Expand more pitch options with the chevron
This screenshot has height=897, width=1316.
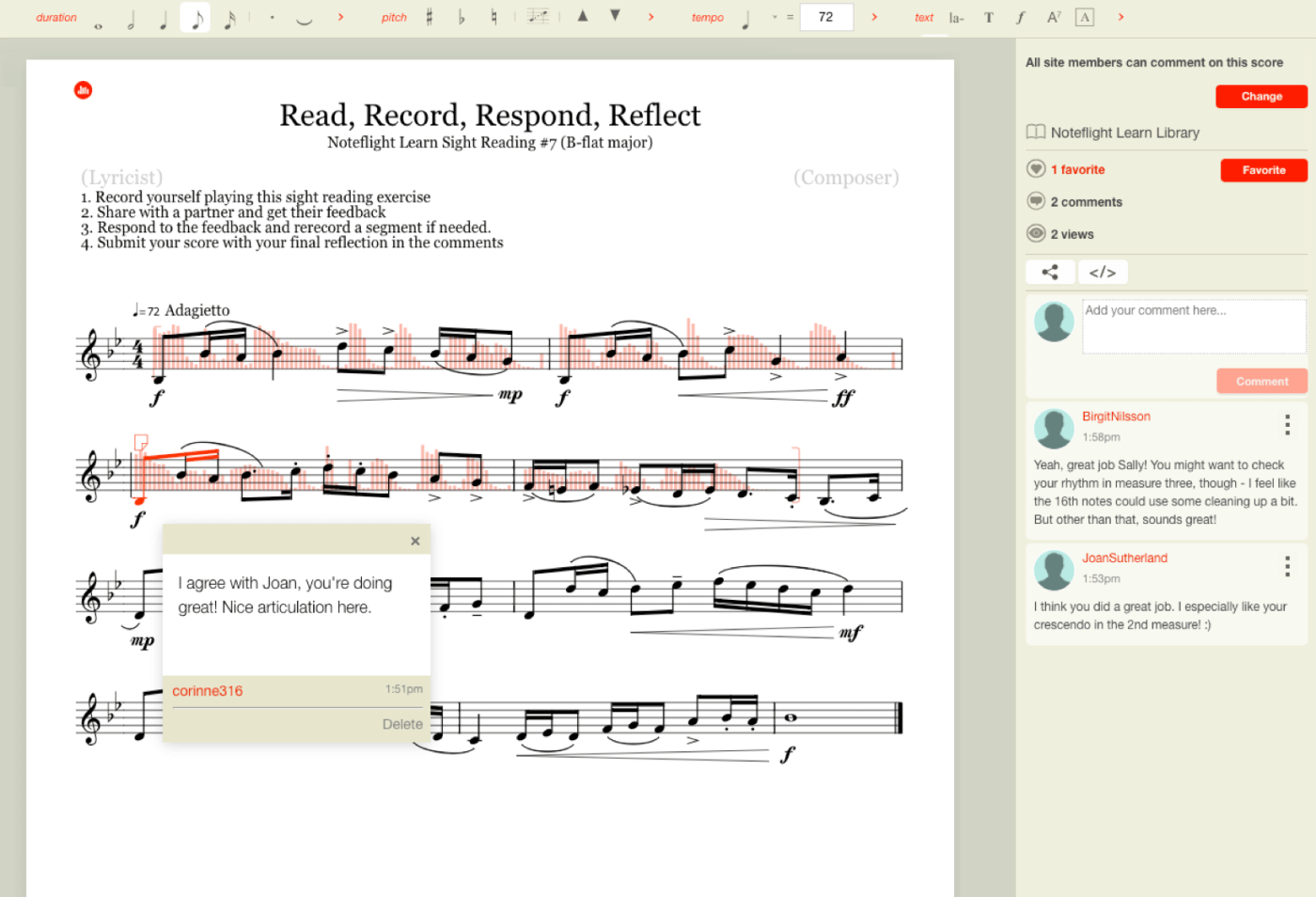pos(651,17)
